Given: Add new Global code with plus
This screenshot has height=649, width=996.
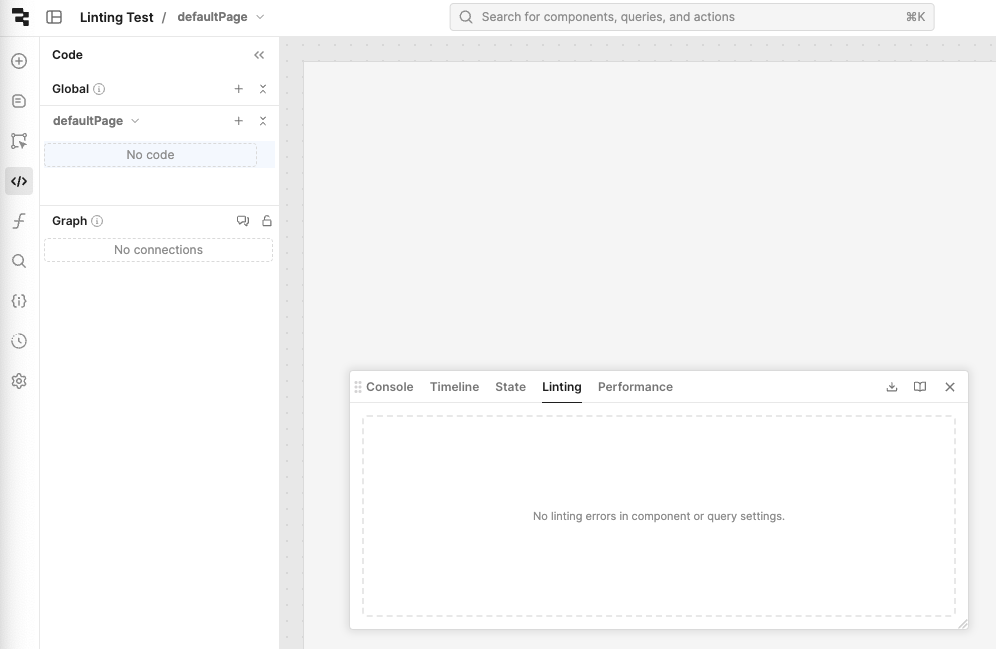Looking at the screenshot, I should pyautogui.click(x=239, y=89).
